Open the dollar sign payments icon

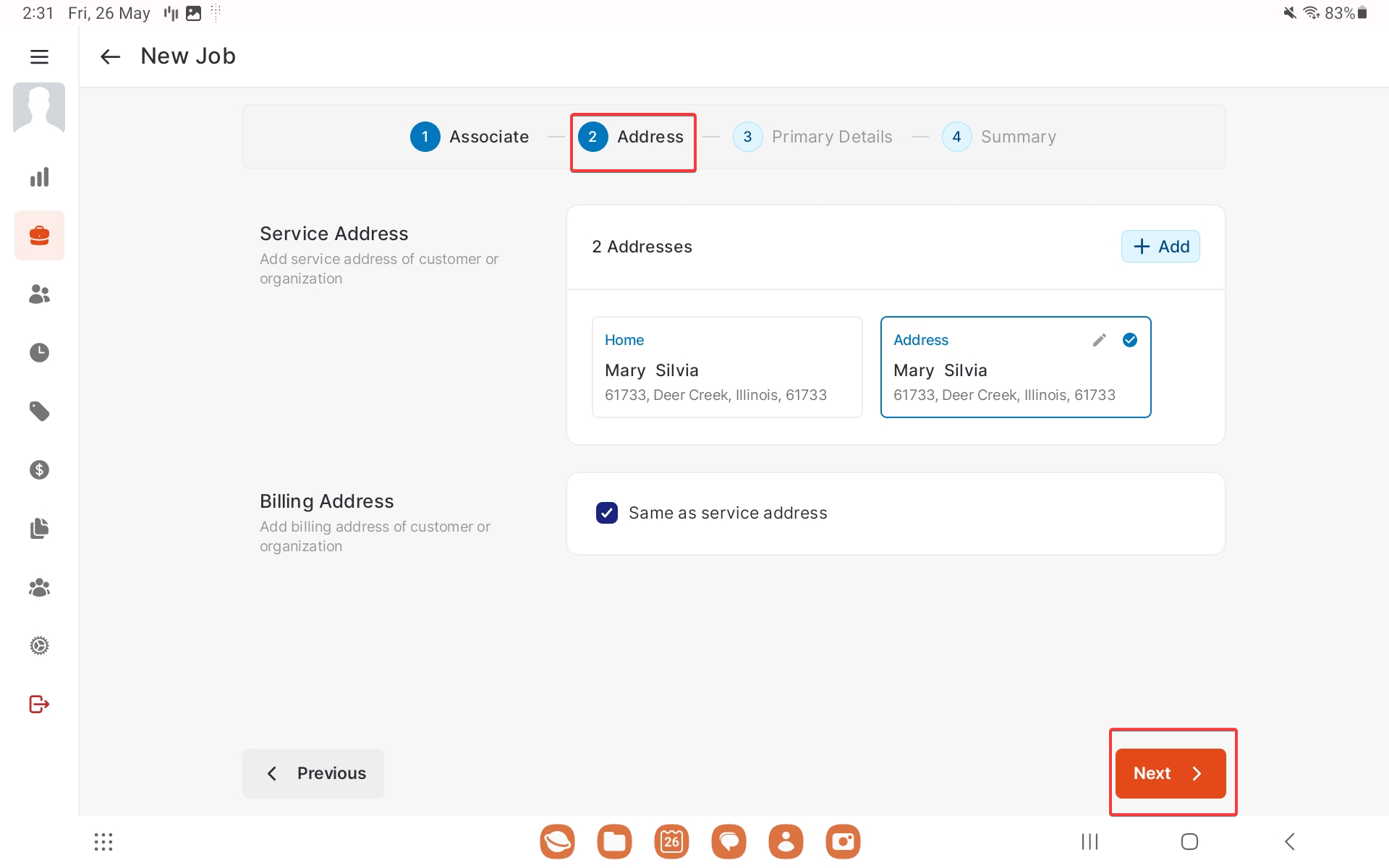pyautogui.click(x=39, y=470)
